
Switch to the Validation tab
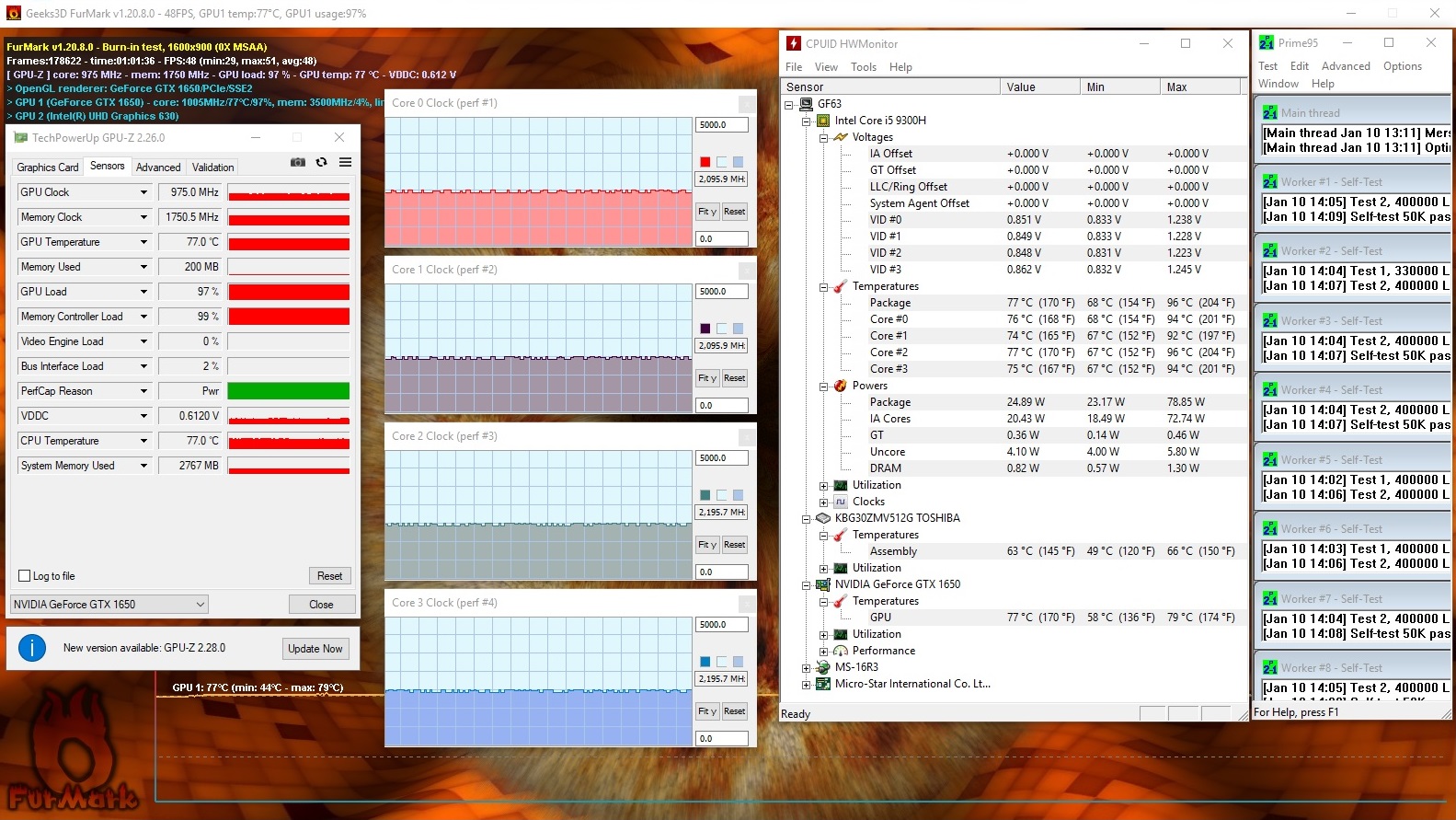coord(213,167)
